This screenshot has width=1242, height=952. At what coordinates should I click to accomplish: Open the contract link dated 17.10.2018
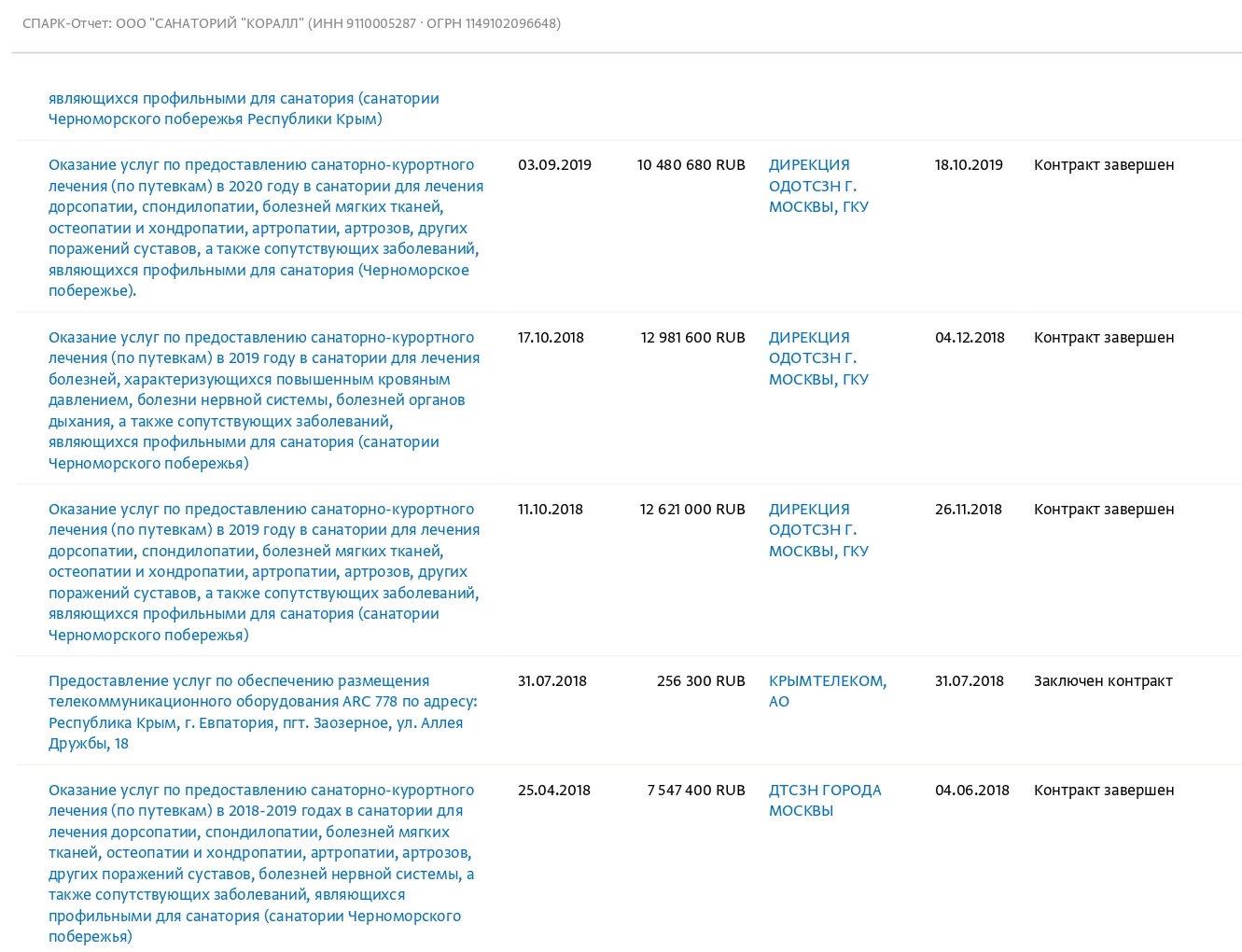[264, 399]
